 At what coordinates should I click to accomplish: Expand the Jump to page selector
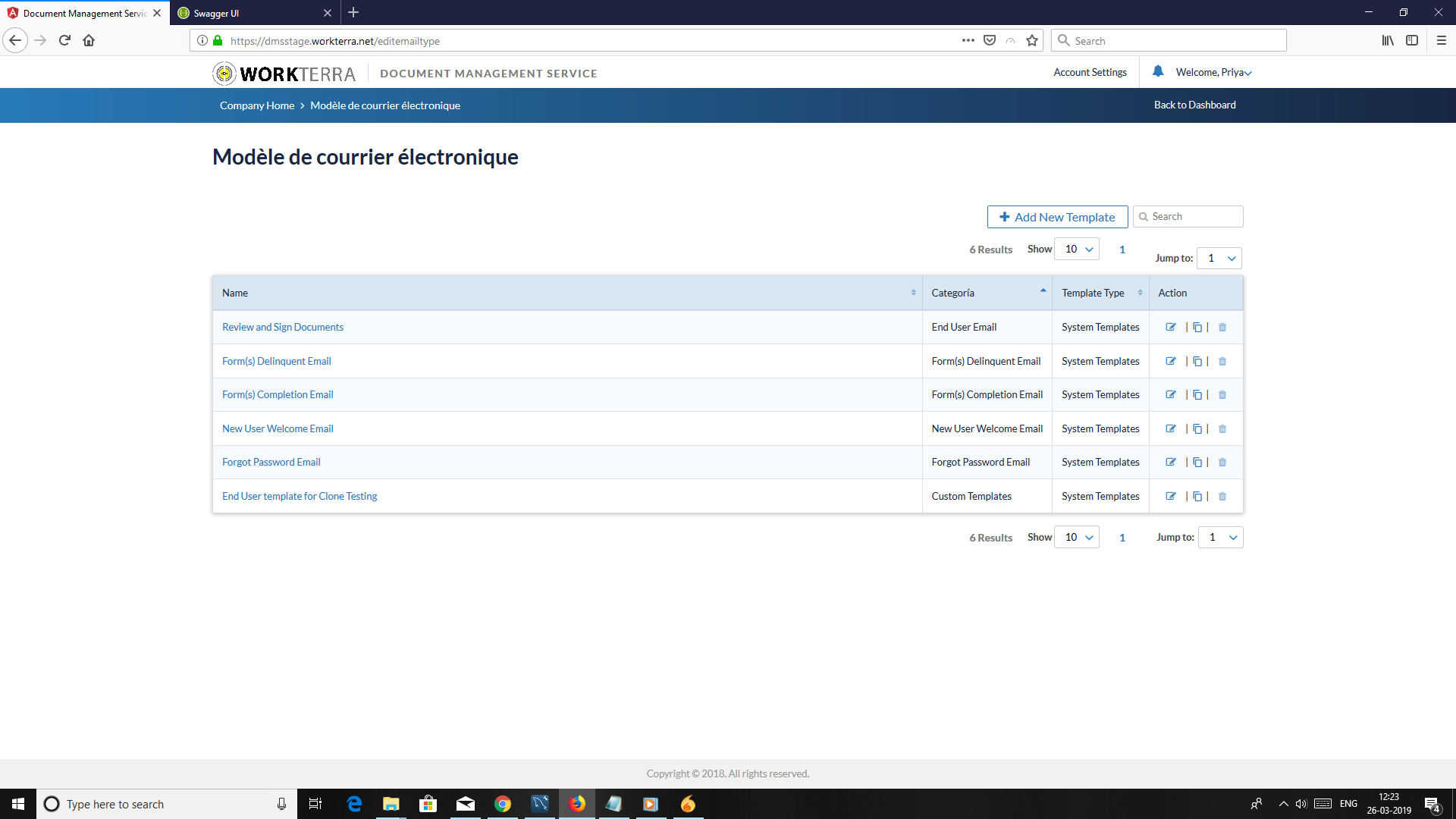coord(1219,258)
